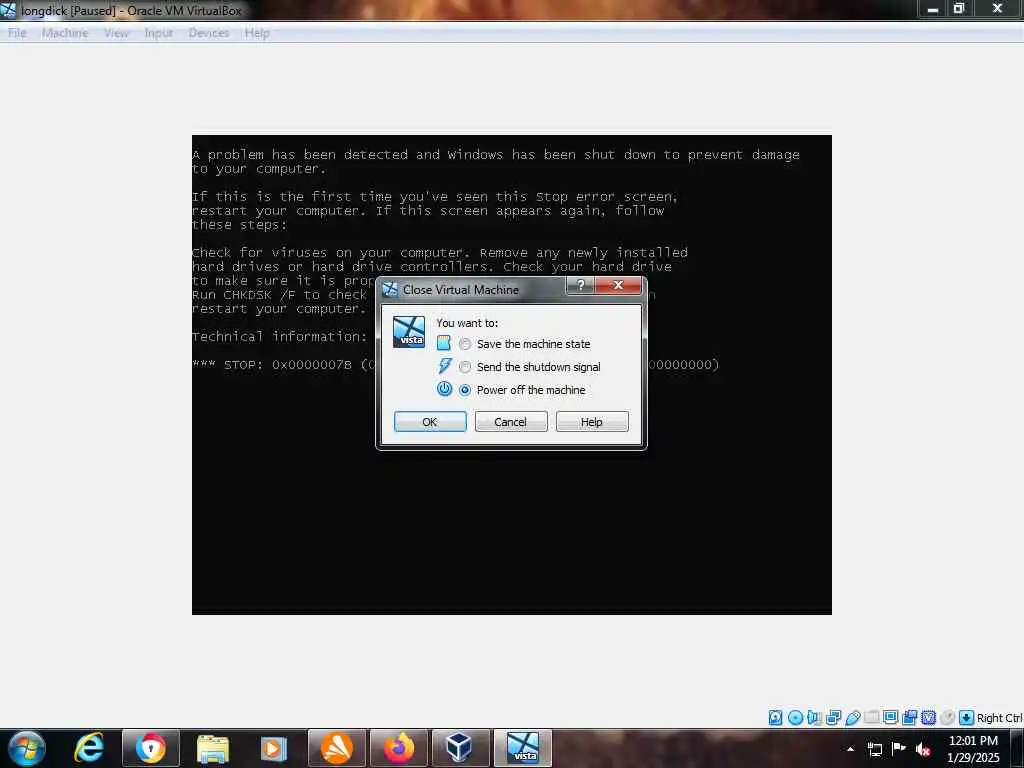Click the keyboard capture arrow icon
1024x768 pixels.
coord(967,718)
